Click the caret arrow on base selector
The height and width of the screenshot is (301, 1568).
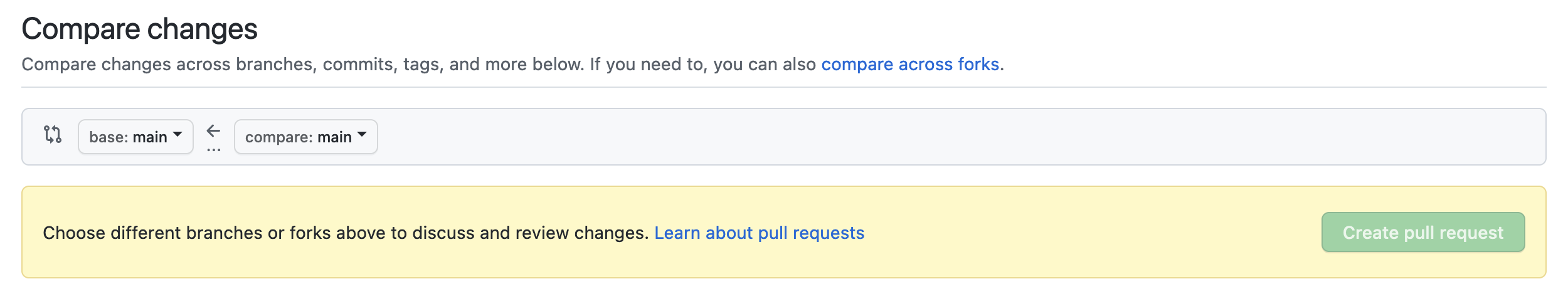point(177,134)
